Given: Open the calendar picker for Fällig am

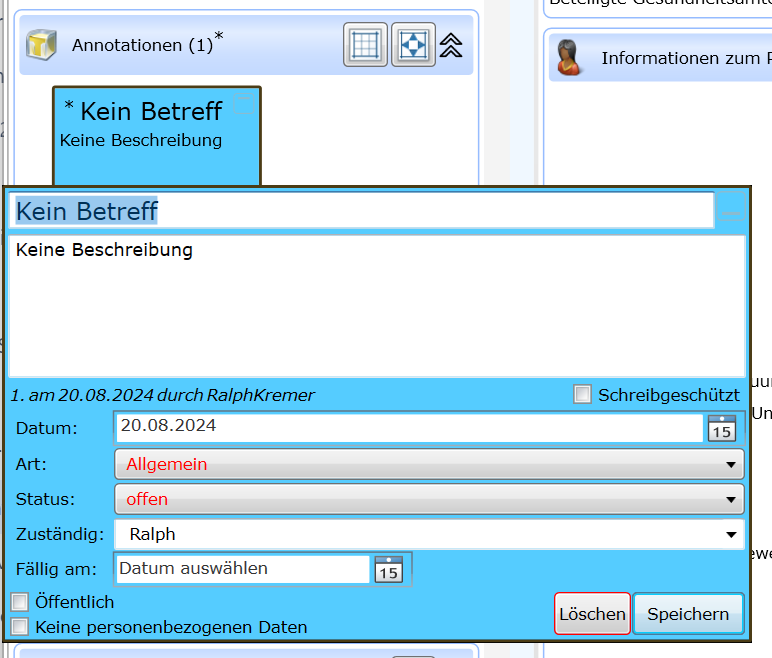Looking at the screenshot, I should pyautogui.click(x=388, y=569).
